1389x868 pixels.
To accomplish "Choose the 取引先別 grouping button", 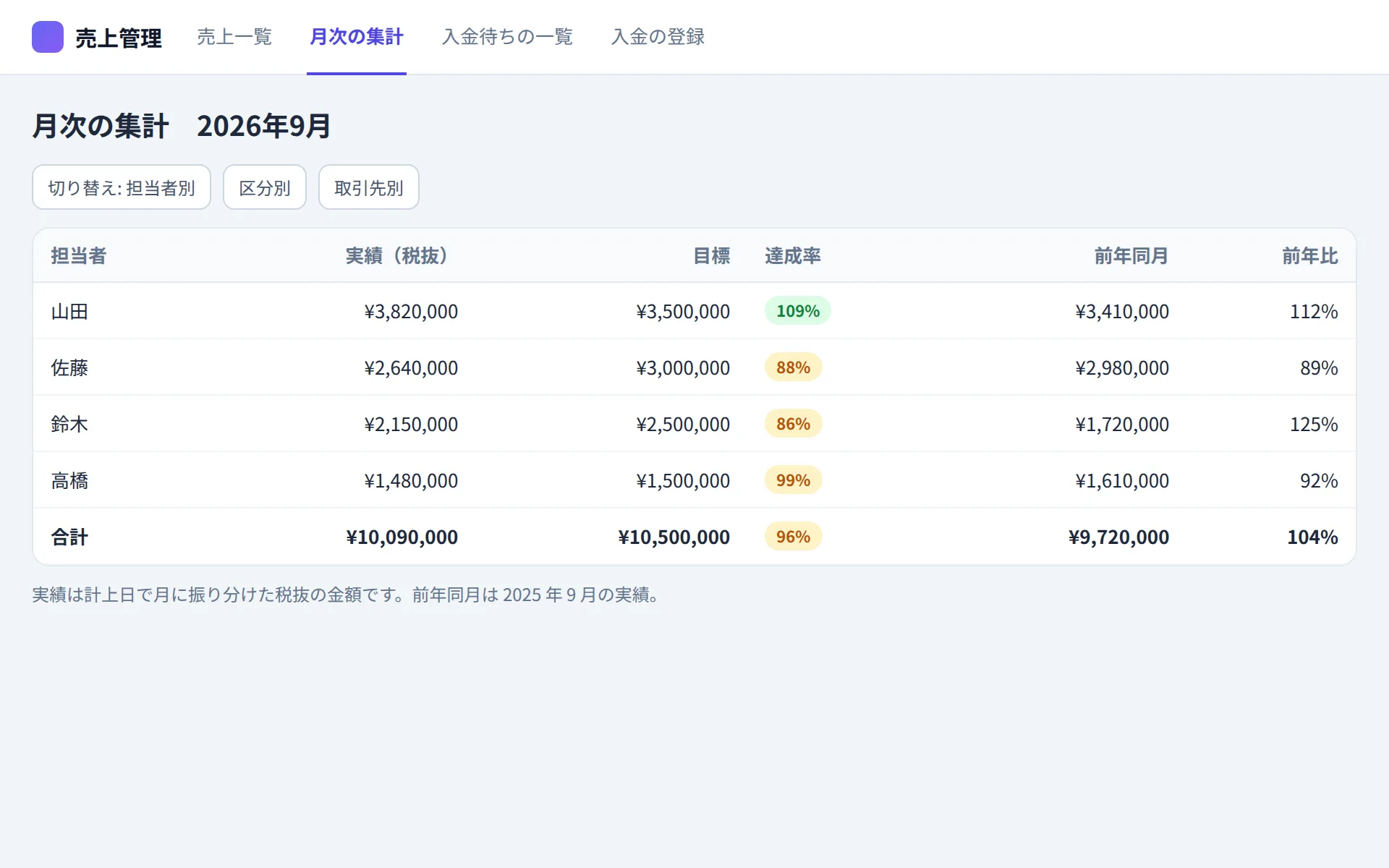I will (369, 187).
